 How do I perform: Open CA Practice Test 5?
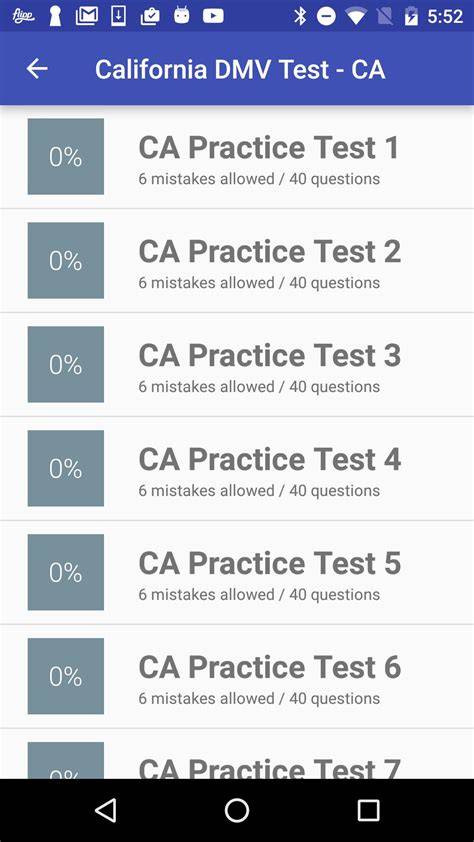[x=237, y=572]
